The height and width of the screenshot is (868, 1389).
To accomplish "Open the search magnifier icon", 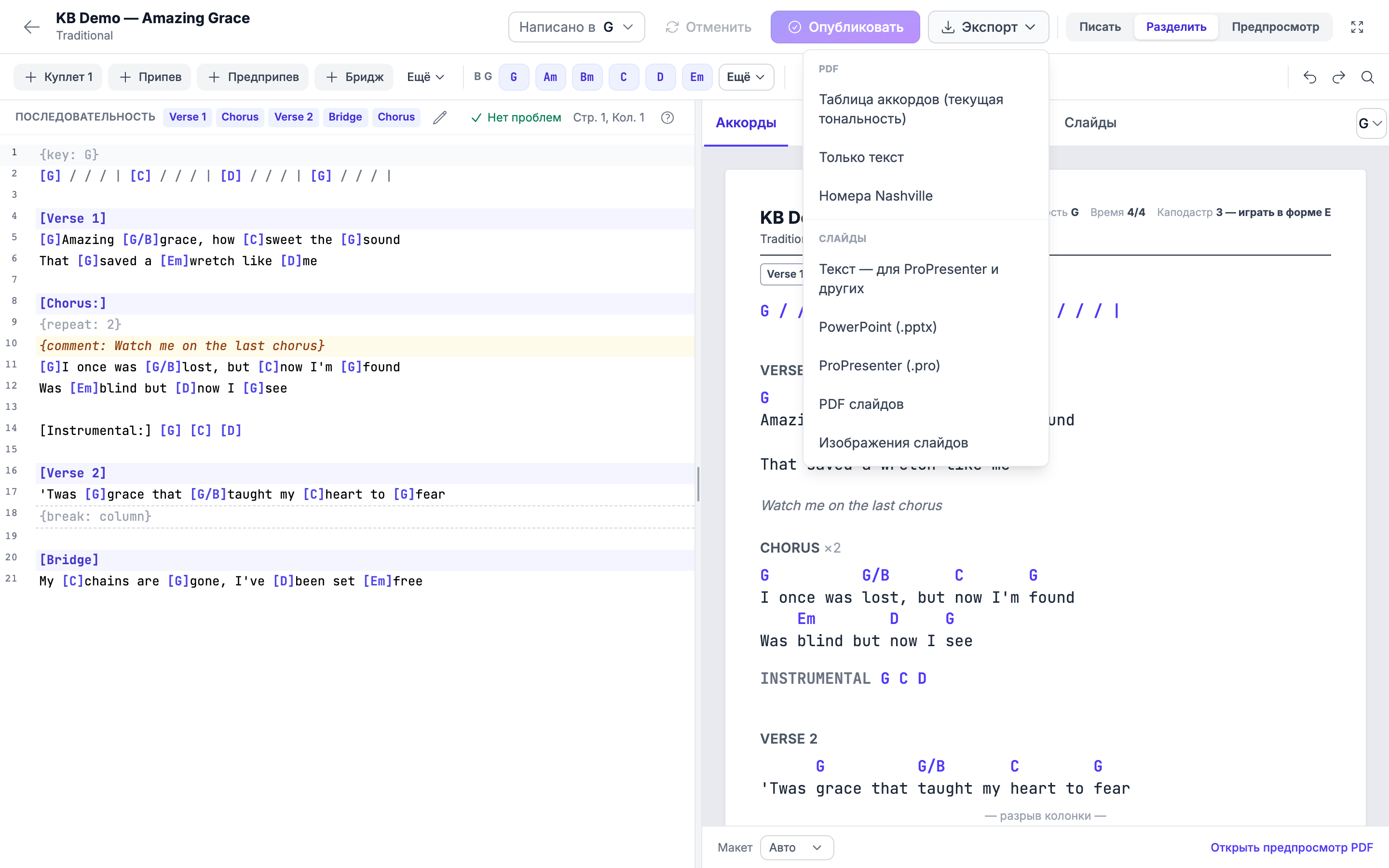I will [x=1368, y=77].
